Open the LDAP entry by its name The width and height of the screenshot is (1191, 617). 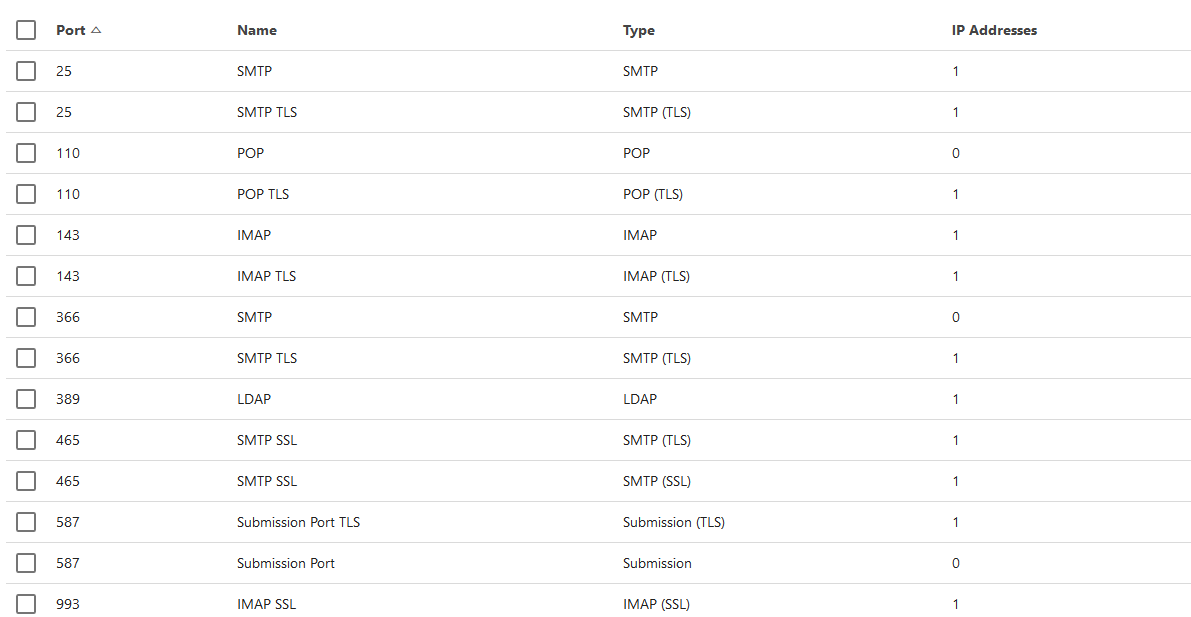(254, 399)
